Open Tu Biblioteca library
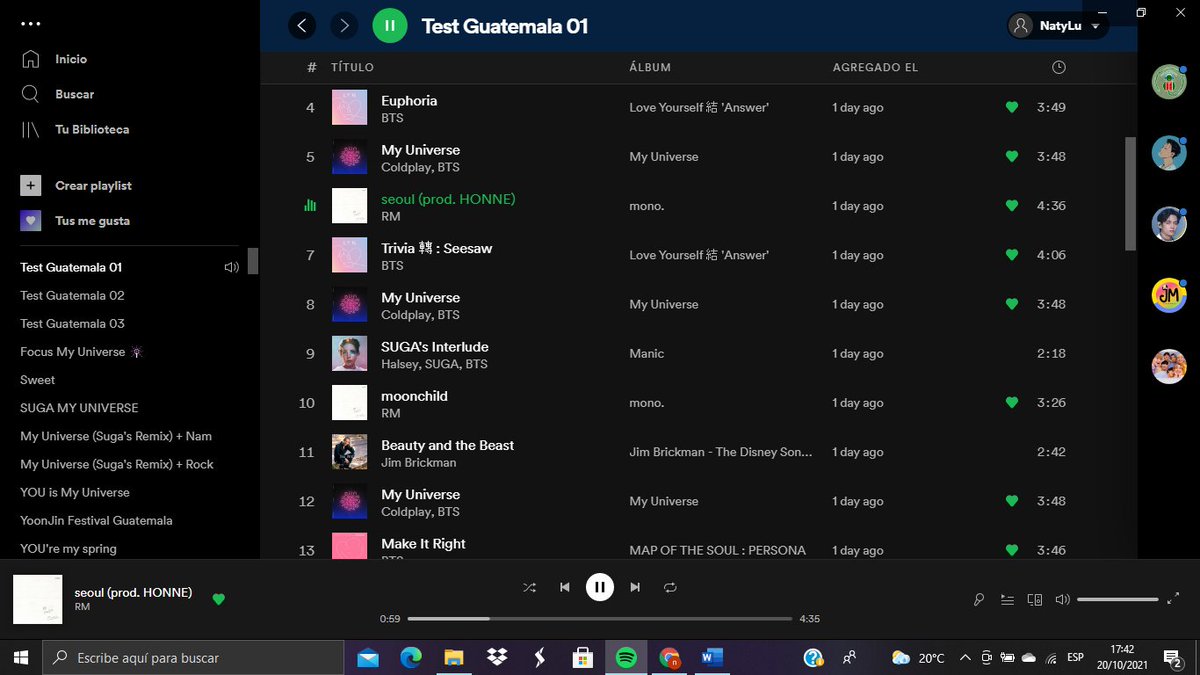This screenshot has height=675, width=1200. click(75, 129)
